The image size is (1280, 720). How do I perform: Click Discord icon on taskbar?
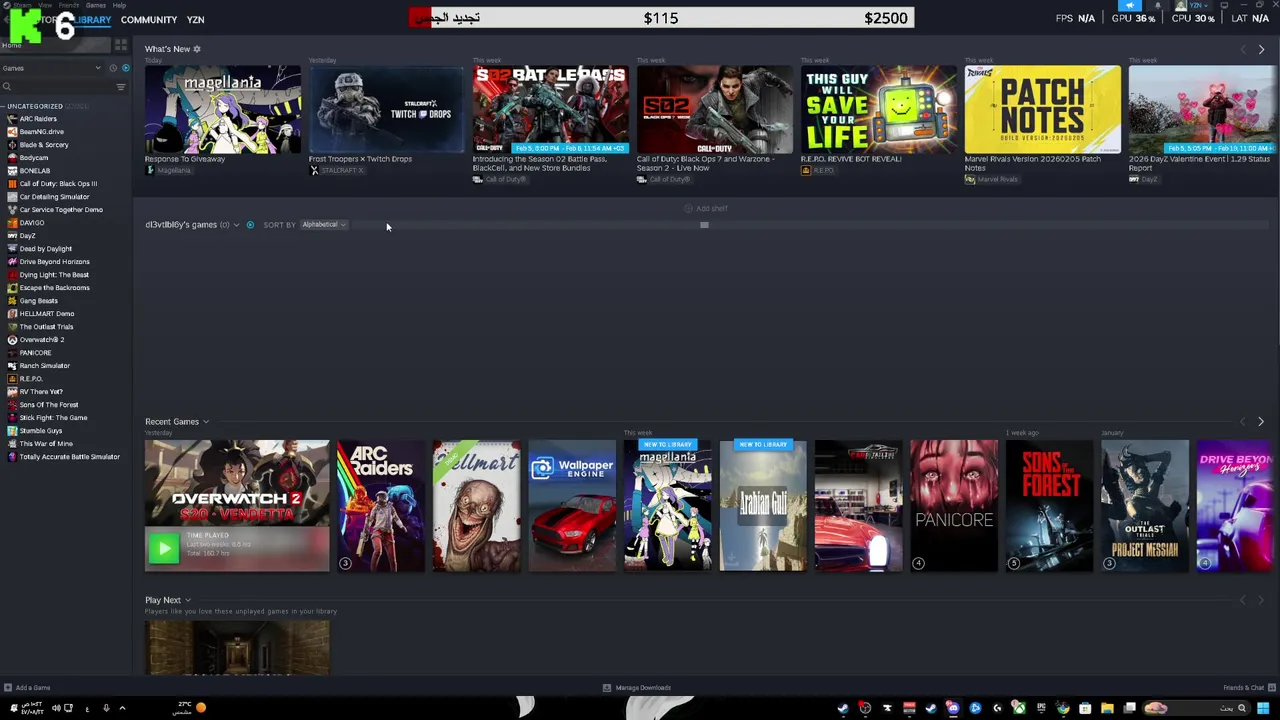[953, 708]
